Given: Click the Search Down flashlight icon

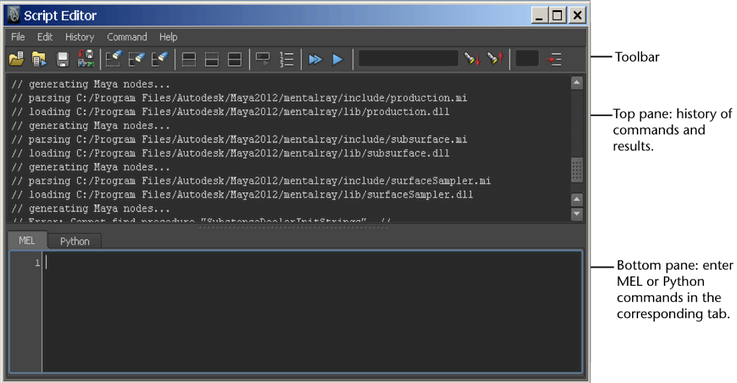Looking at the screenshot, I should pos(472,59).
